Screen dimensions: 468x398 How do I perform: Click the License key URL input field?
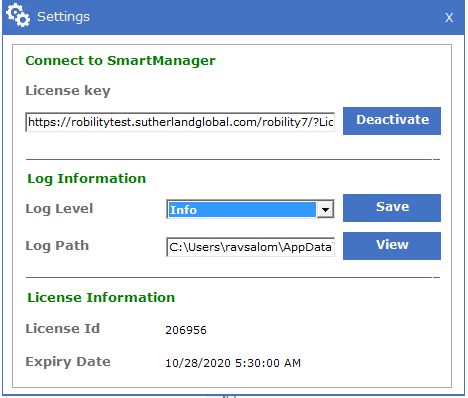pos(180,122)
